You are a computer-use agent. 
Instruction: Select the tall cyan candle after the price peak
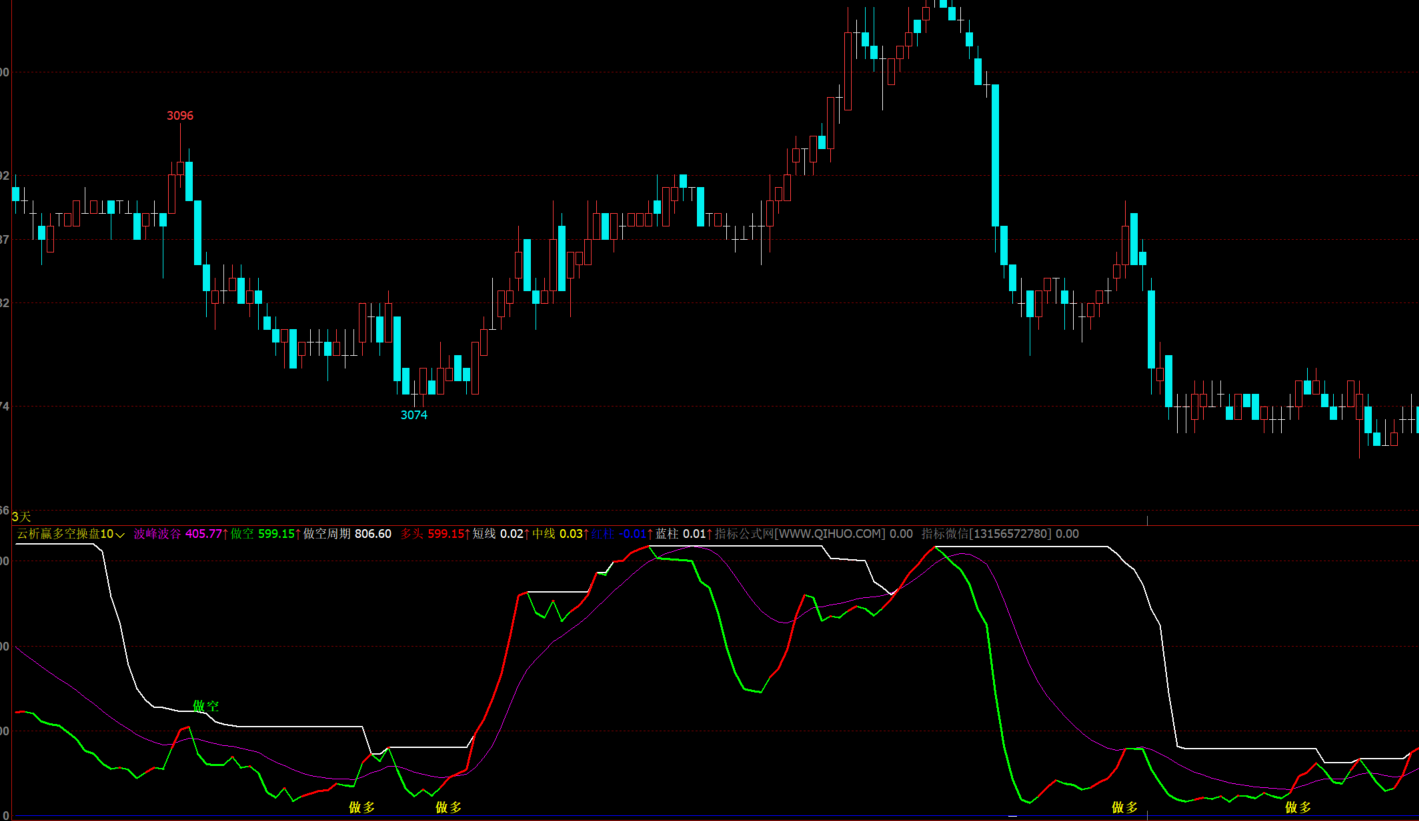pyautogui.click(x=995, y=155)
